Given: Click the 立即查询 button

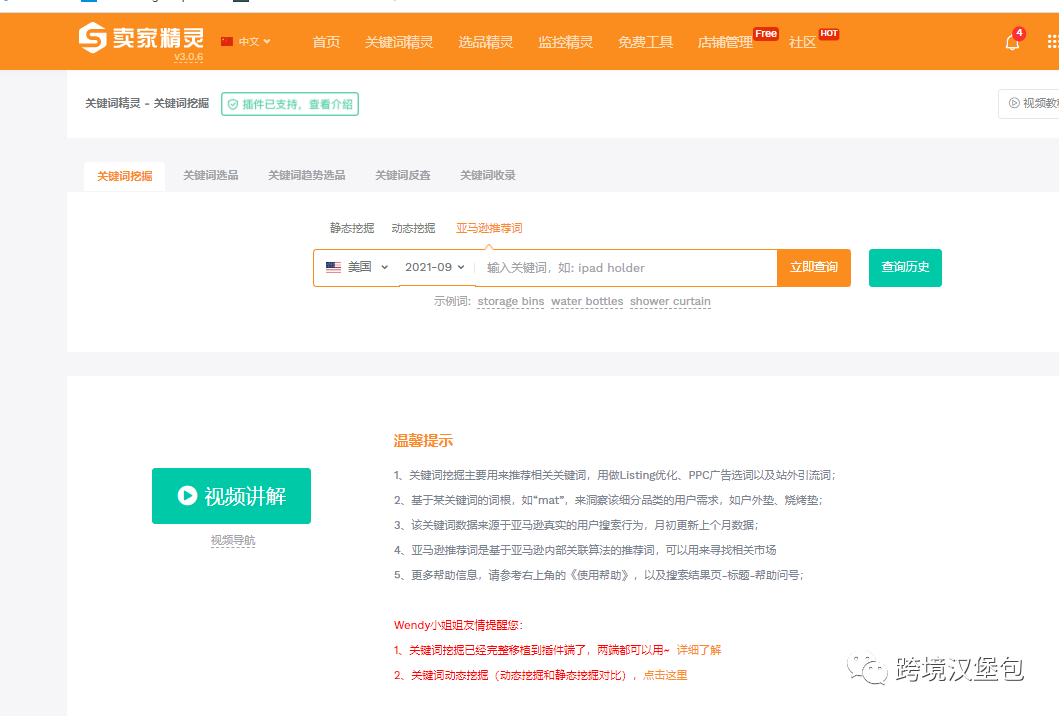Looking at the screenshot, I should coord(813,267).
